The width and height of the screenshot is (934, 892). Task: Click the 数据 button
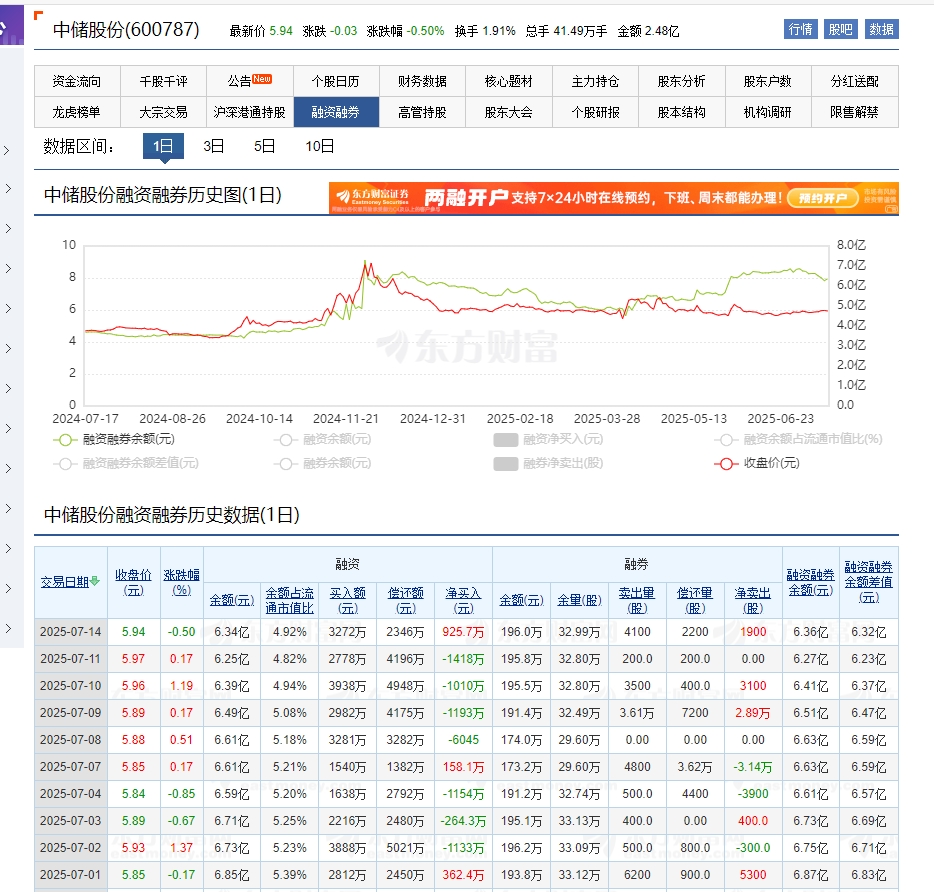(x=881, y=29)
